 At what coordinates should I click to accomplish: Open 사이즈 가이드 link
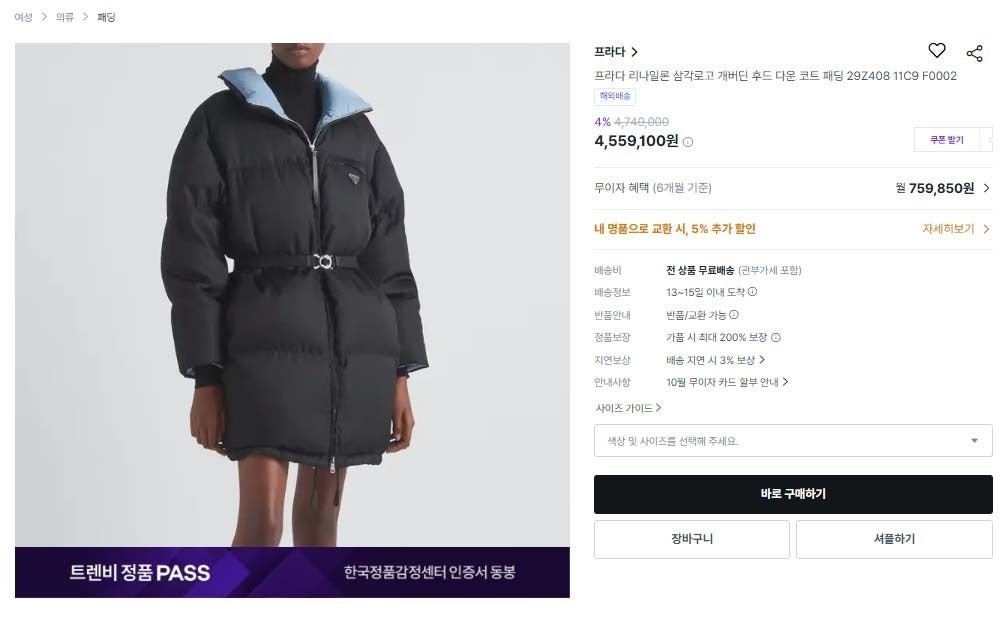pos(628,408)
